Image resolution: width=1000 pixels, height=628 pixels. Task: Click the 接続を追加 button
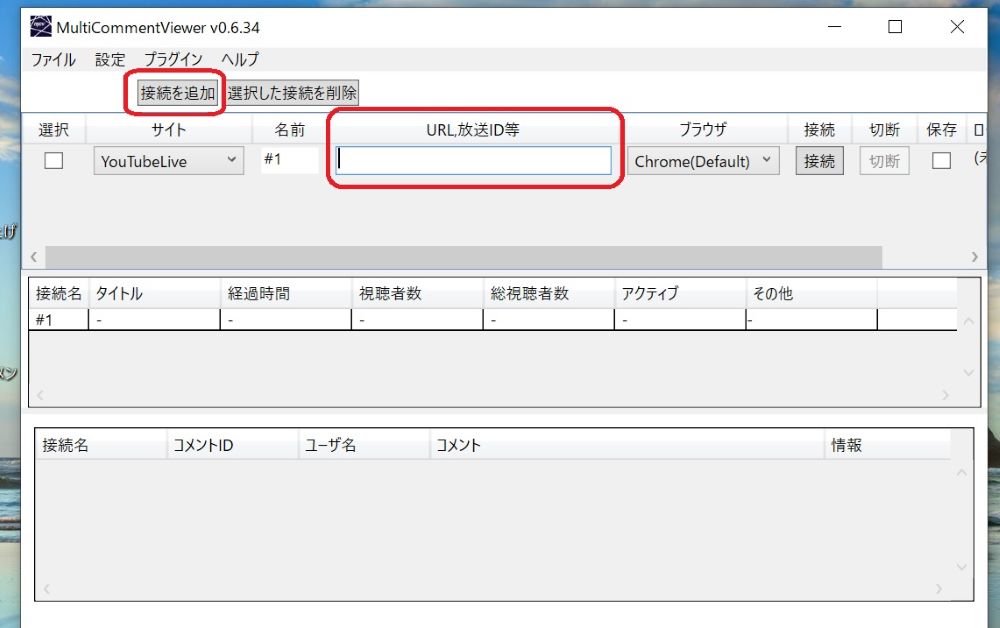point(178,93)
